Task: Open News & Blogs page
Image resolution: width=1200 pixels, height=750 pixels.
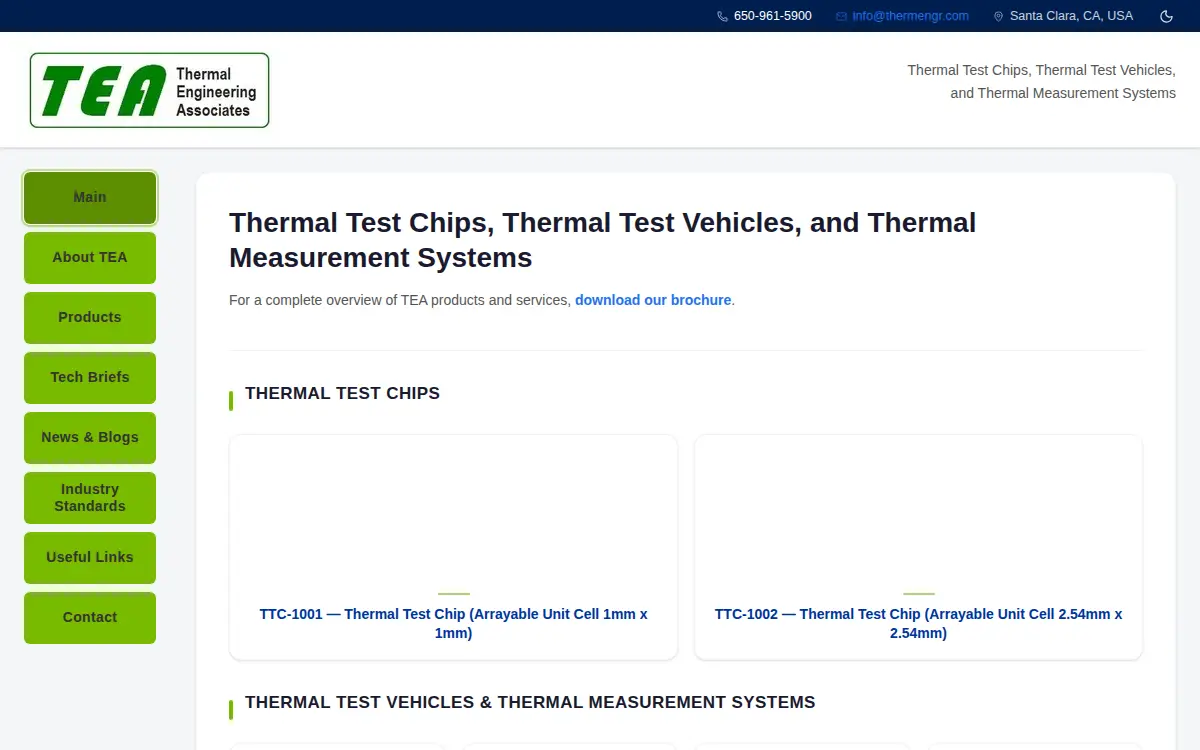Action: 90,438
